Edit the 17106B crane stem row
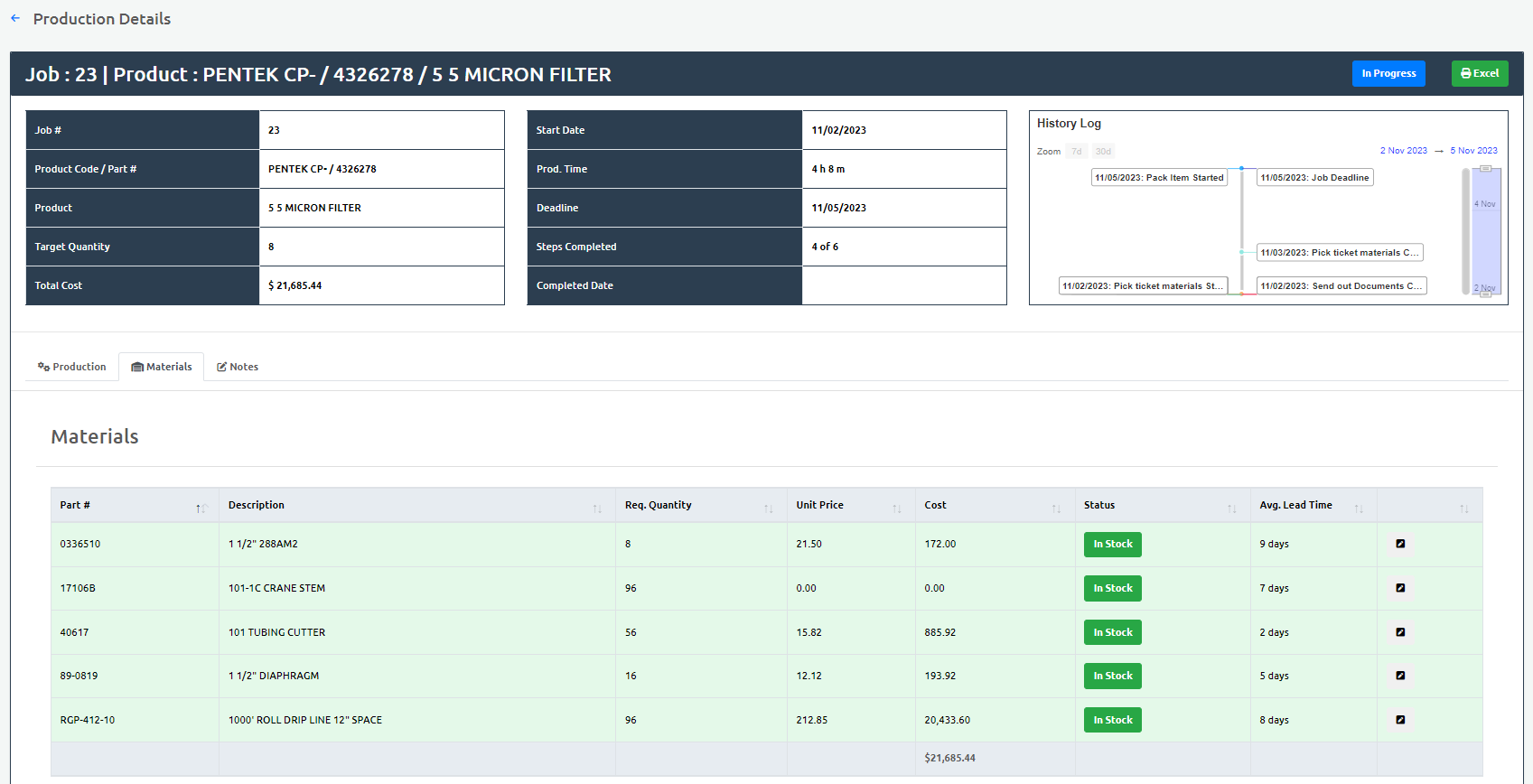The width and height of the screenshot is (1533, 784). [1400, 588]
